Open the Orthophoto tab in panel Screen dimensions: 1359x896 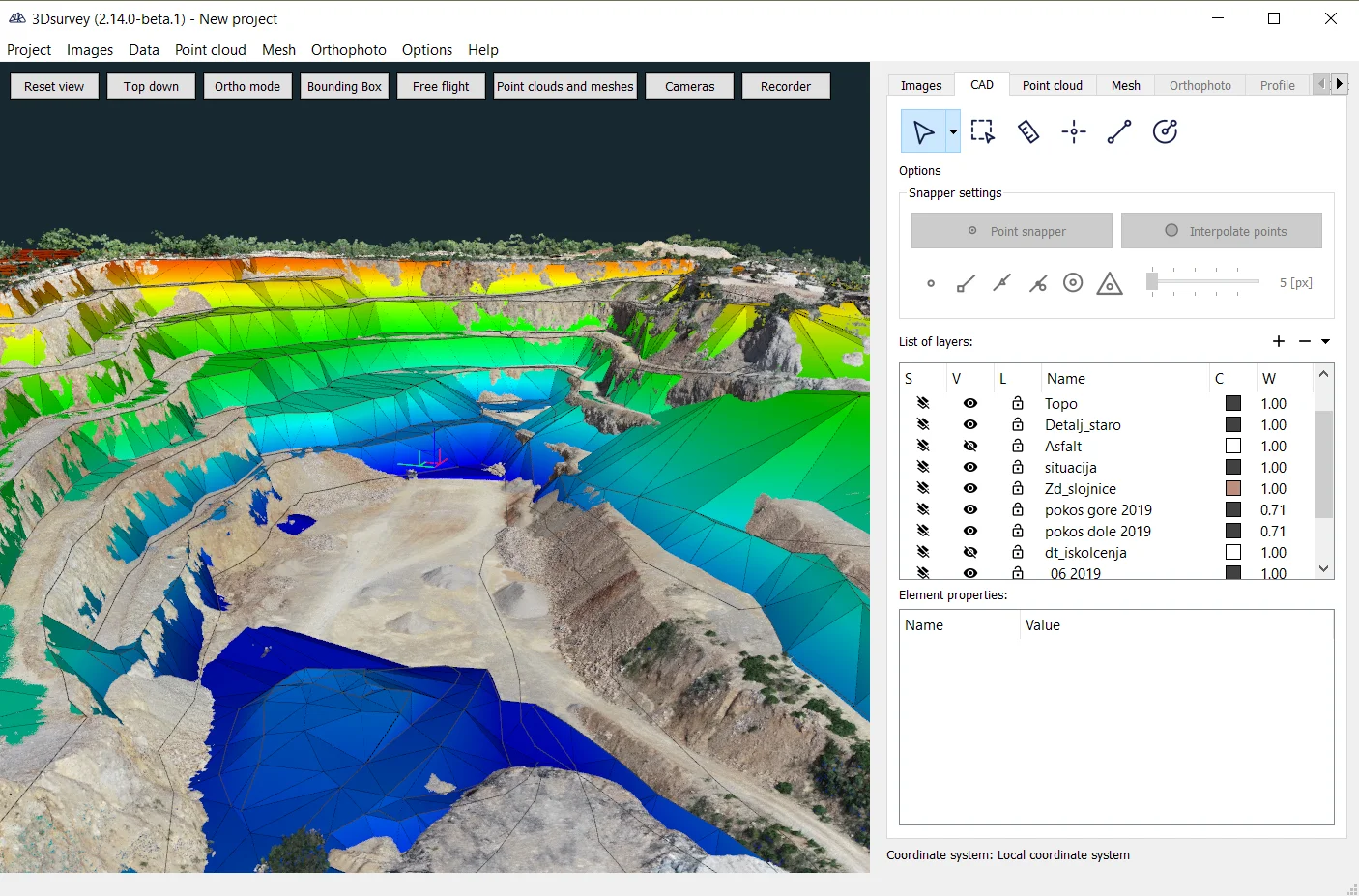pos(1200,85)
